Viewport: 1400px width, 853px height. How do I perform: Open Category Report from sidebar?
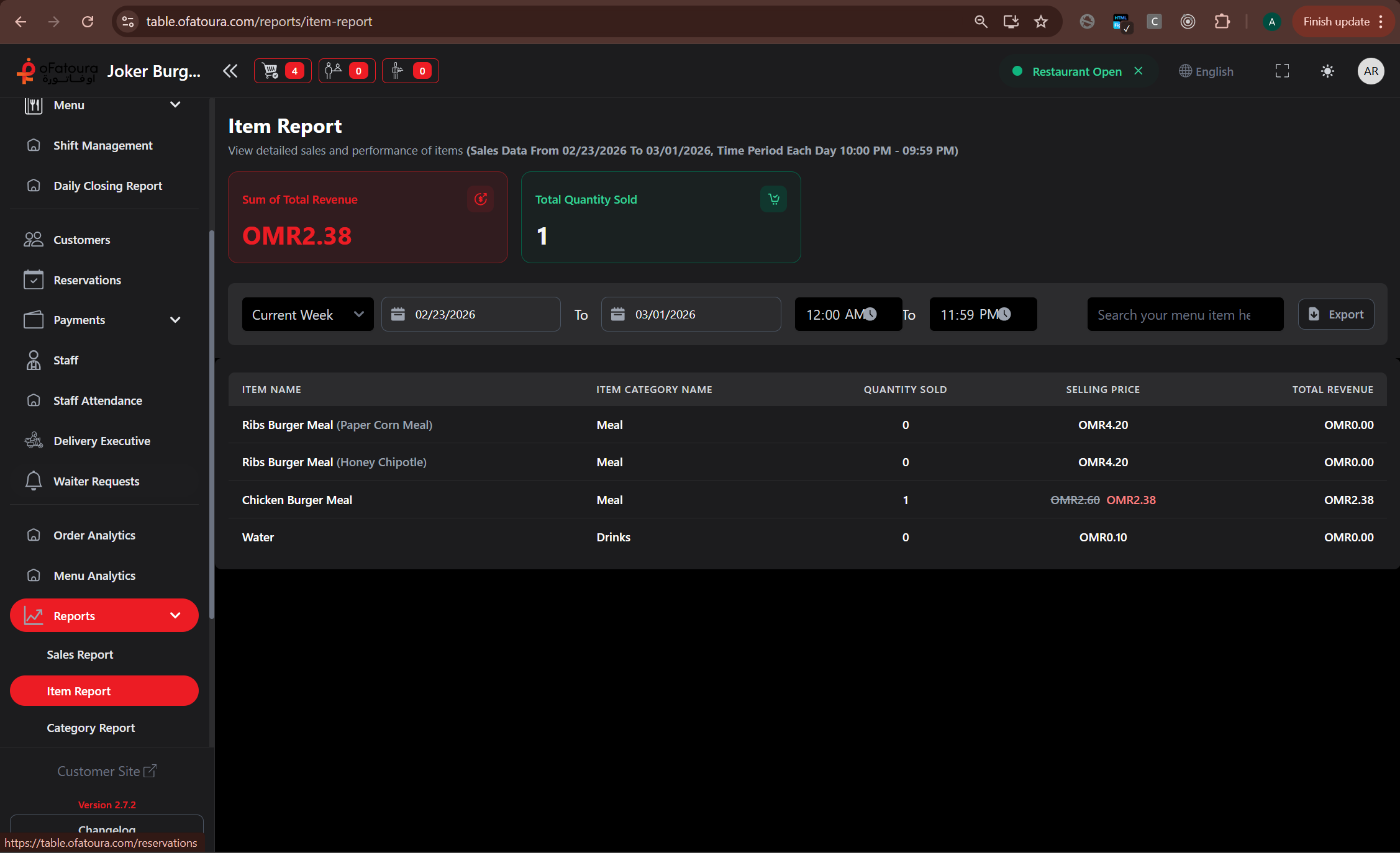[91, 728]
